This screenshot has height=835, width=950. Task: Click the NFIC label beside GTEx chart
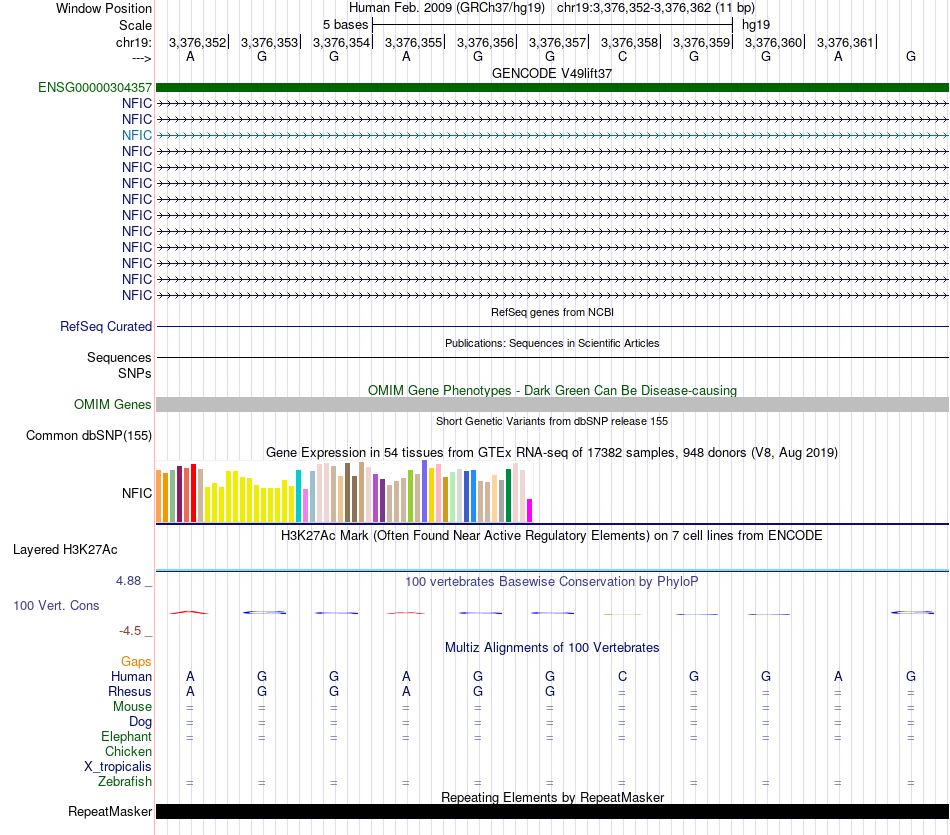click(x=137, y=493)
